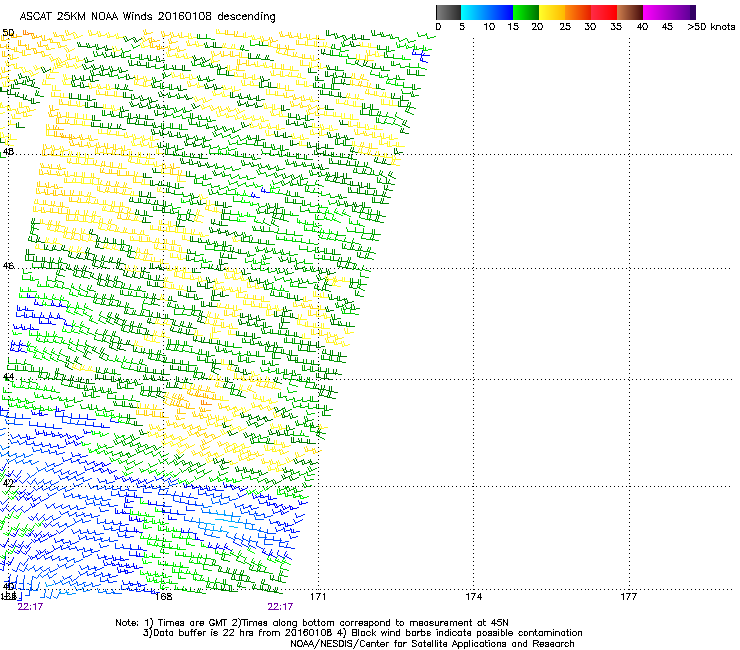Click the left purple '22:17' time label
This screenshot has height=650, width=740.
pyautogui.click(x=30, y=607)
